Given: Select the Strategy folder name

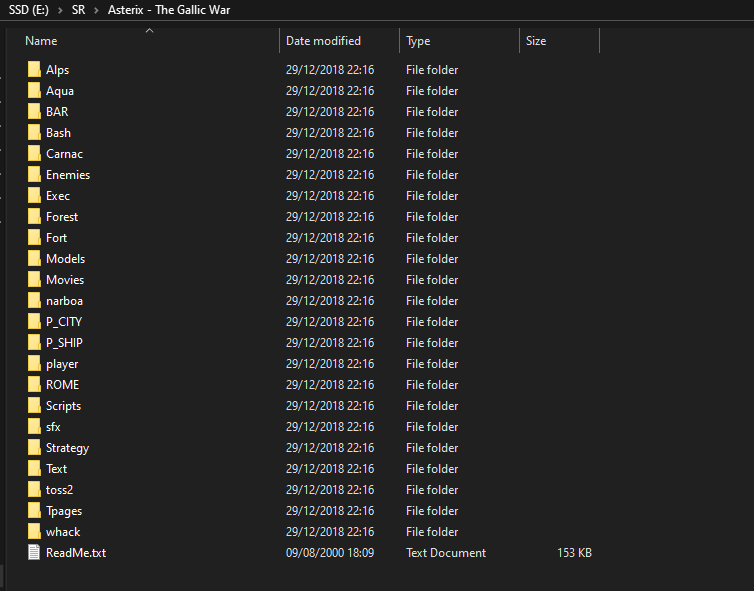Looking at the screenshot, I should pos(67,448).
